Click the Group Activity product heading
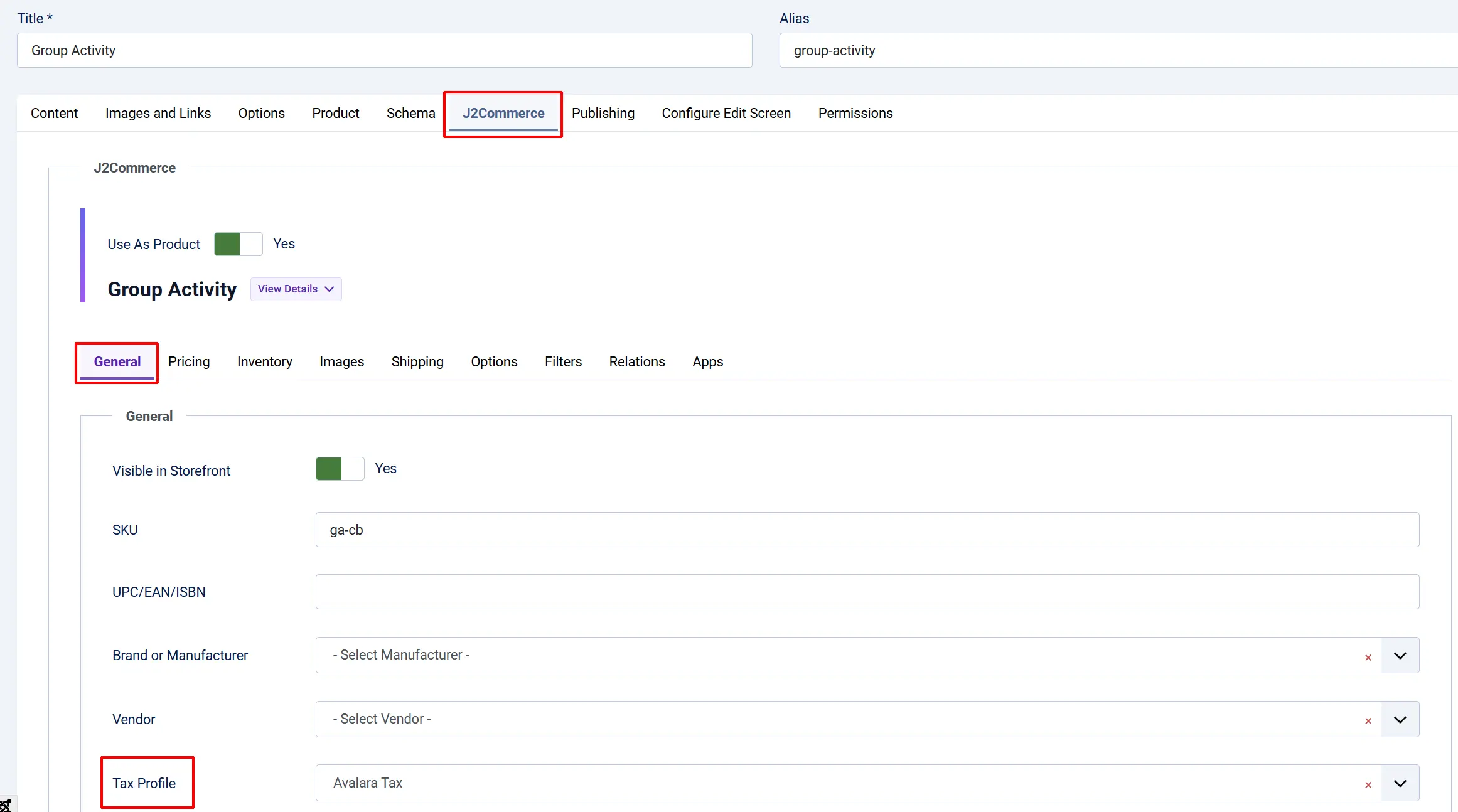 (x=172, y=289)
